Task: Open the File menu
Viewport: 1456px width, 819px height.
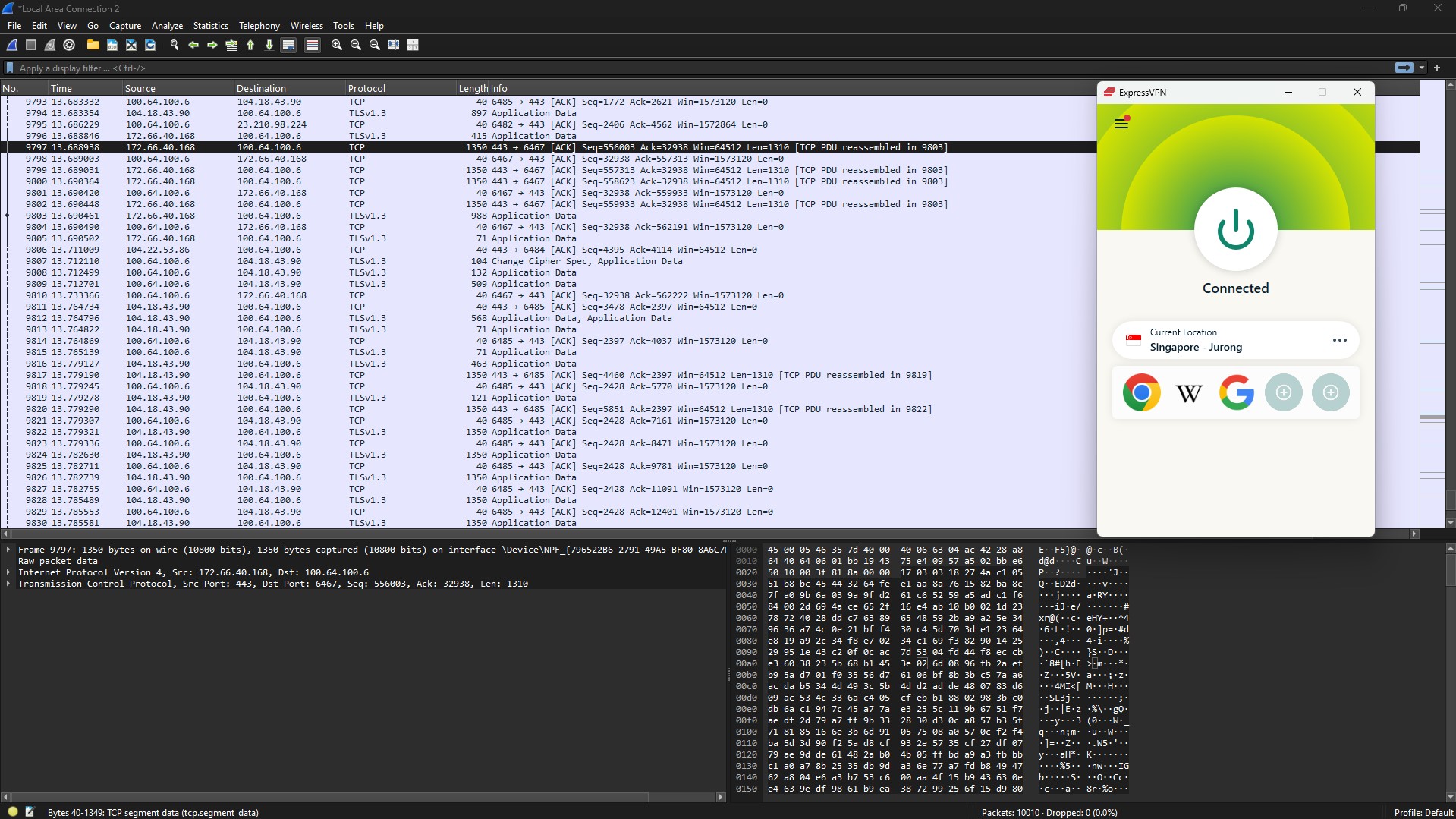Action: coord(14,26)
